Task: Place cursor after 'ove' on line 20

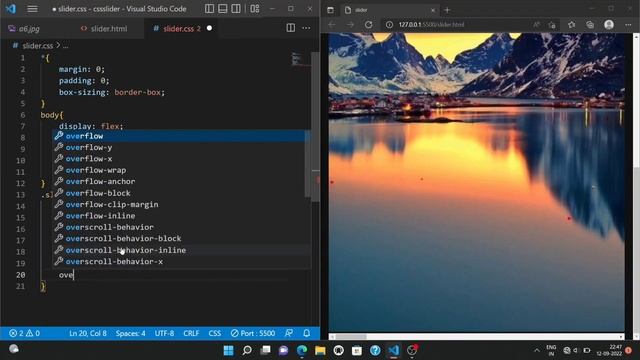Action: [x=74, y=275]
